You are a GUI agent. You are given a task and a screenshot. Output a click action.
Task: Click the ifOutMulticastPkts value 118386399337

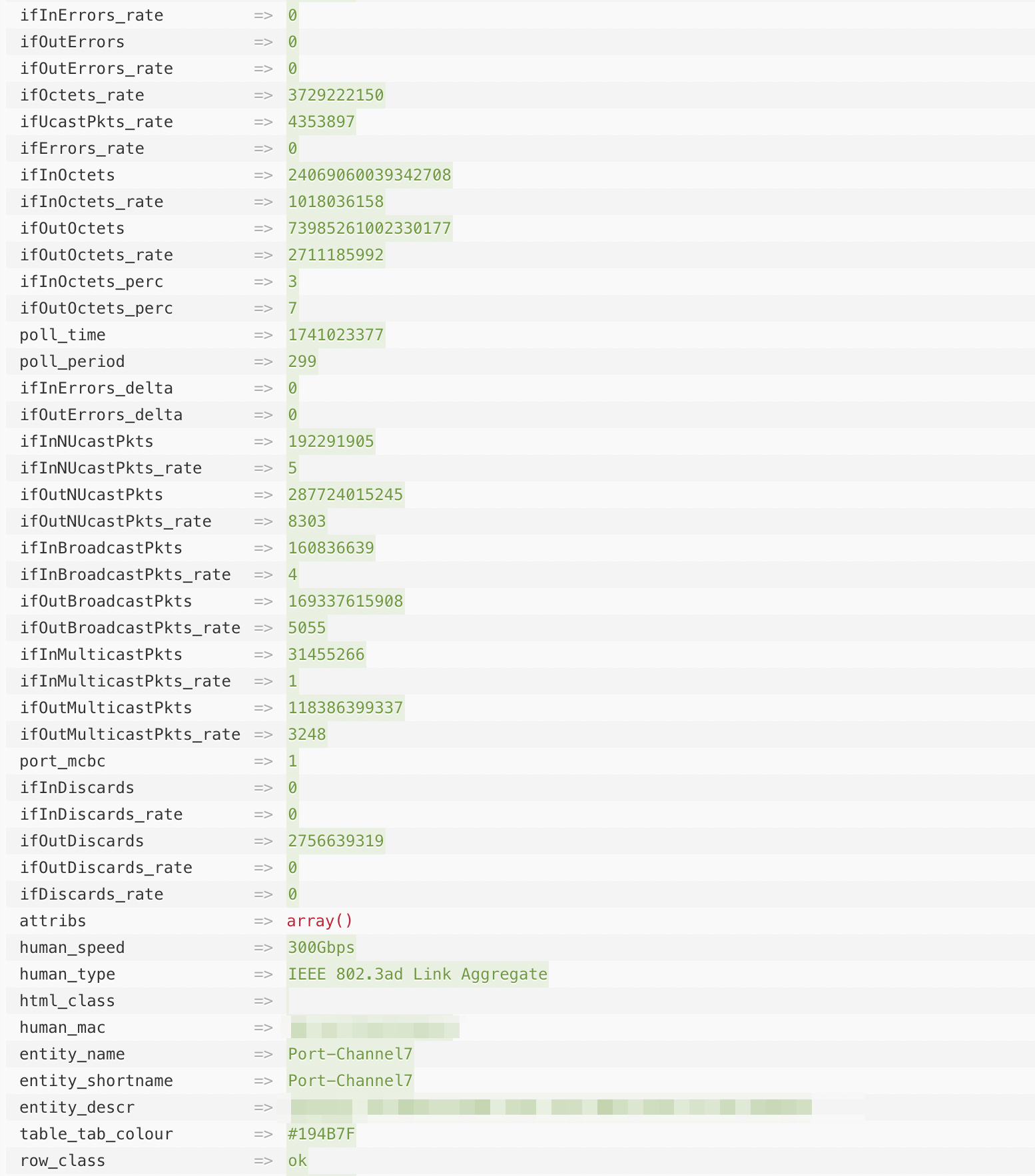[x=345, y=708]
